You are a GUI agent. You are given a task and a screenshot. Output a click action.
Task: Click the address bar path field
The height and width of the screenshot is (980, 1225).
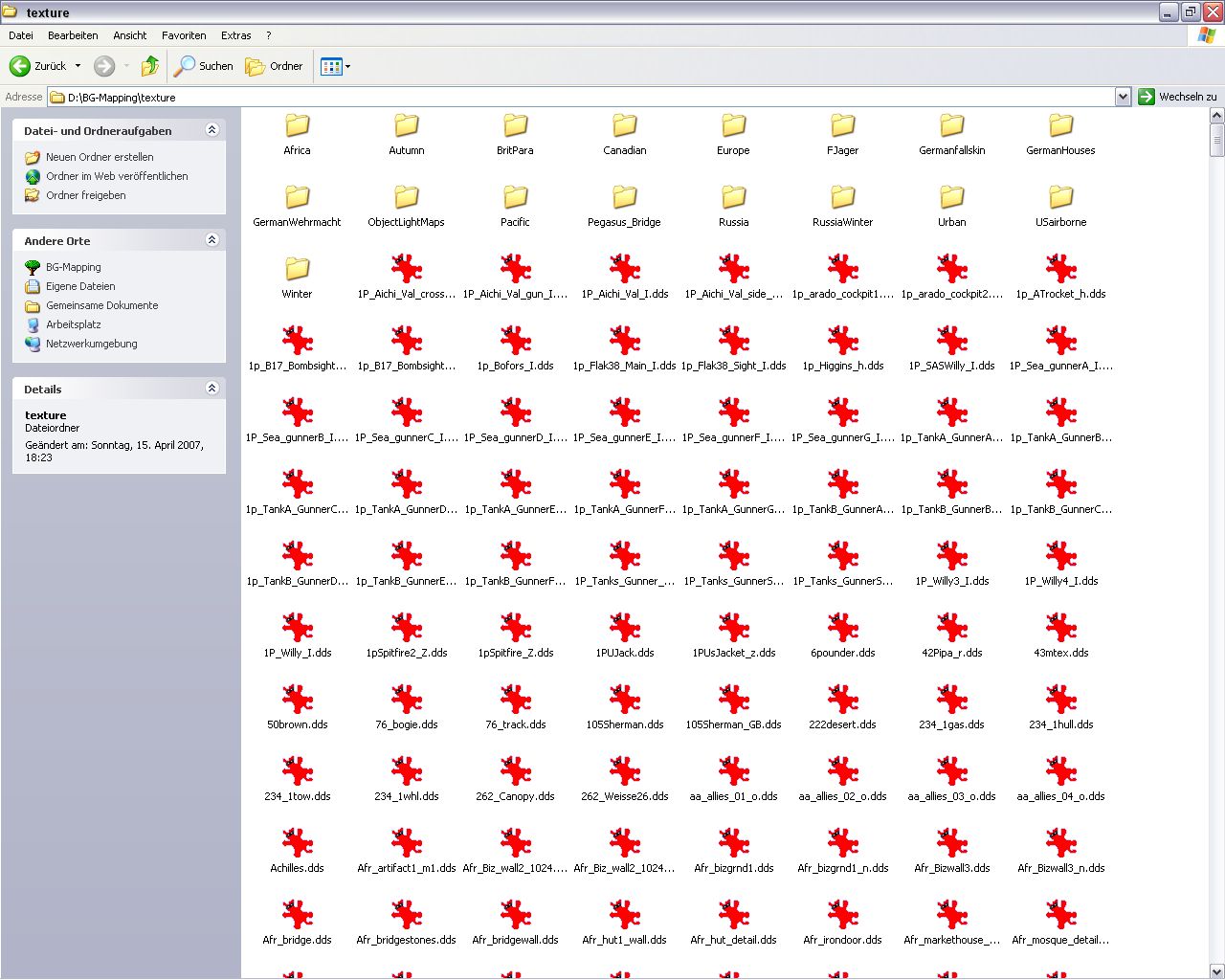581,97
